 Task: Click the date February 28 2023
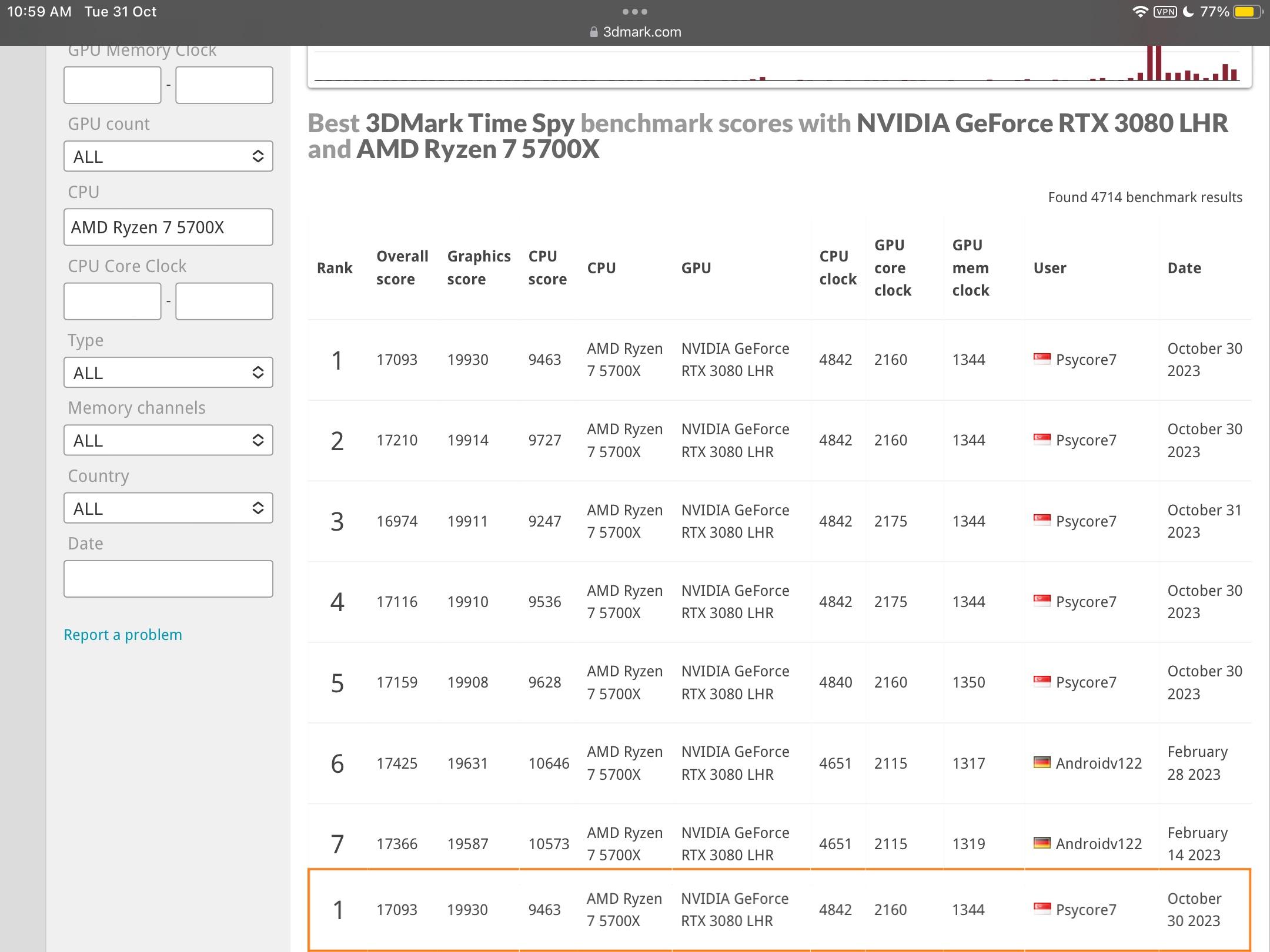pyautogui.click(x=1198, y=763)
